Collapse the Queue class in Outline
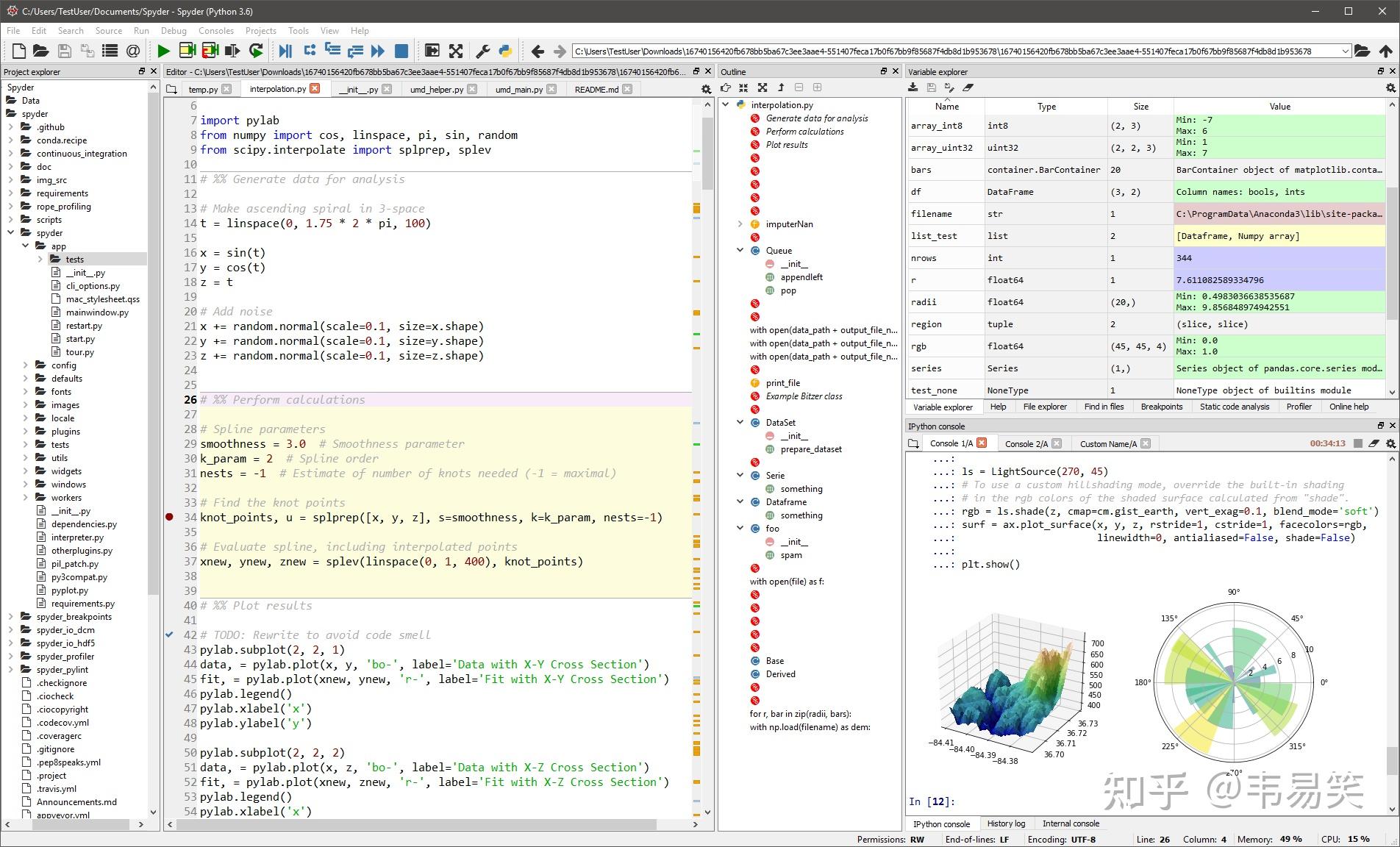Image resolution: width=1400 pixels, height=847 pixels. (740, 251)
